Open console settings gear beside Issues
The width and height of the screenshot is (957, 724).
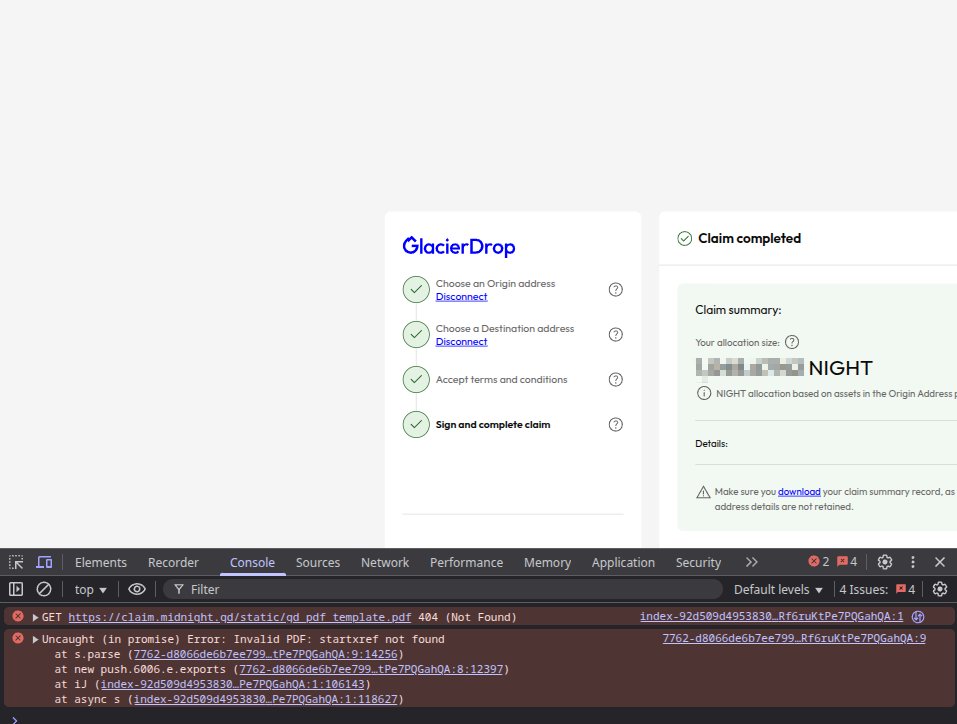coord(940,589)
